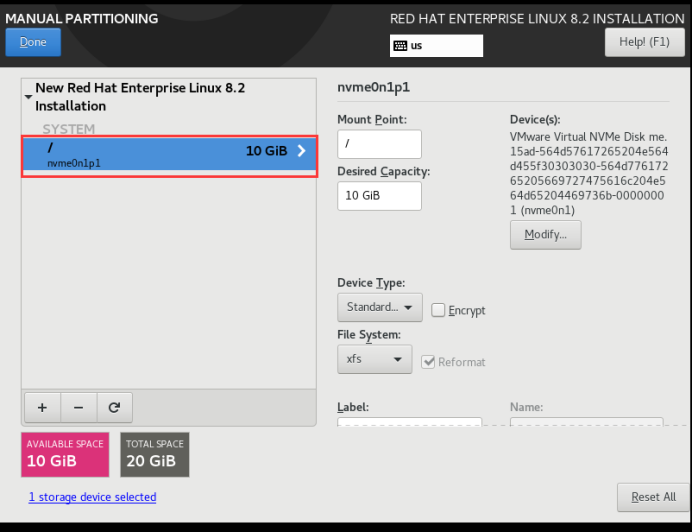
Task: Click the remove mount point minus icon
Action: [x=78, y=407]
